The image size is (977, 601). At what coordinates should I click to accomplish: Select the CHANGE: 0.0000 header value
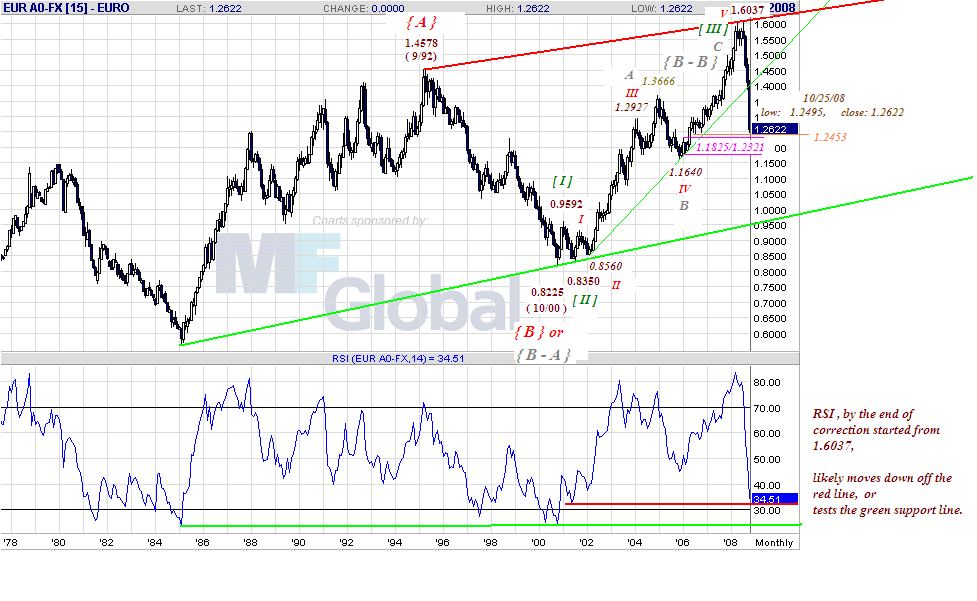pos(364,9)
